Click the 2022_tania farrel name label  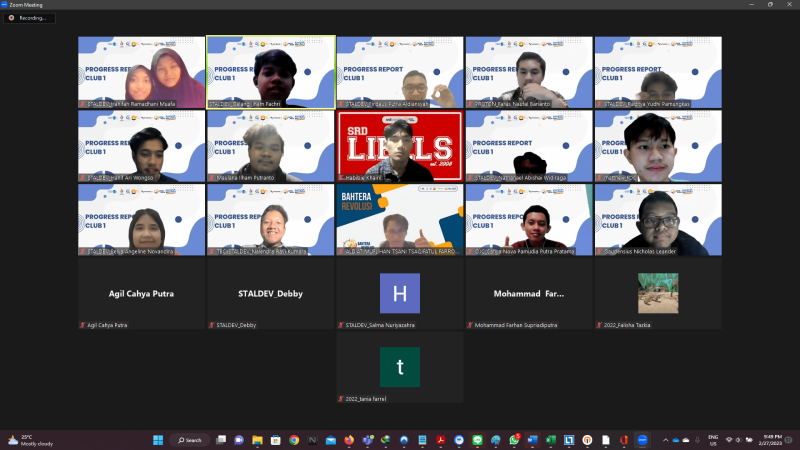point(366,399)
